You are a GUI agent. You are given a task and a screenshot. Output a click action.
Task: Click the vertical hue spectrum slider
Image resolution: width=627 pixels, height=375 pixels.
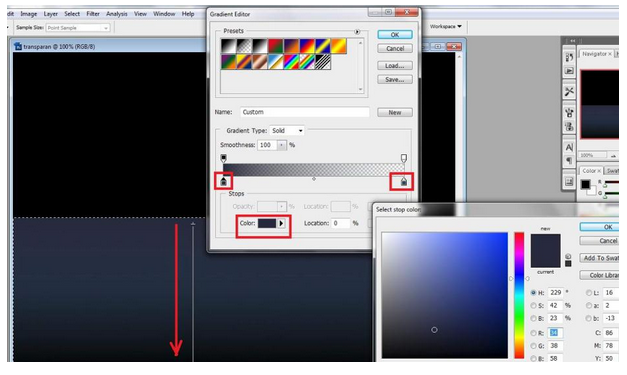click(x=519, y=295)
